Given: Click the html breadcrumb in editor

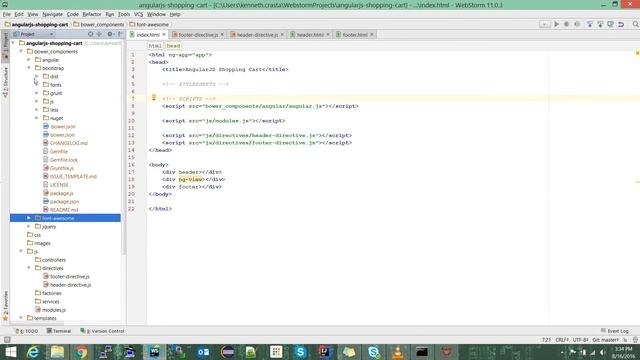Looking at the screenshot, I should (155, 46).
